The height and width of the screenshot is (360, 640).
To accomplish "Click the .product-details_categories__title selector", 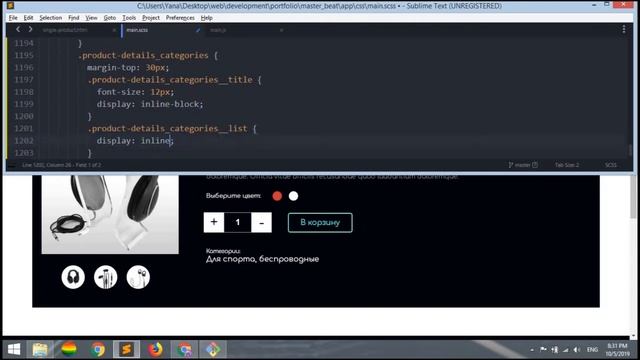I will pyautogui.click(x=170, y=80).
